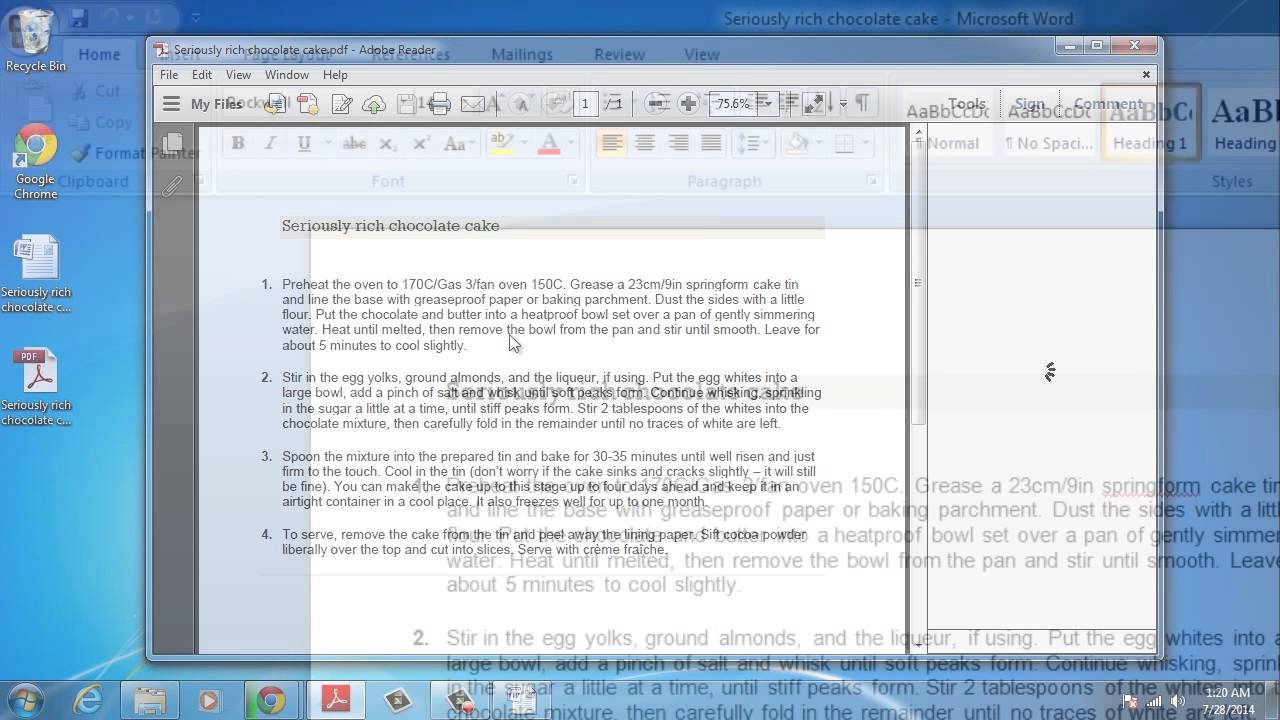The height and width of the screenshot is (720, 1280).
Task: Toggle Strikethrough in Word ribbon
Action: 354,144
